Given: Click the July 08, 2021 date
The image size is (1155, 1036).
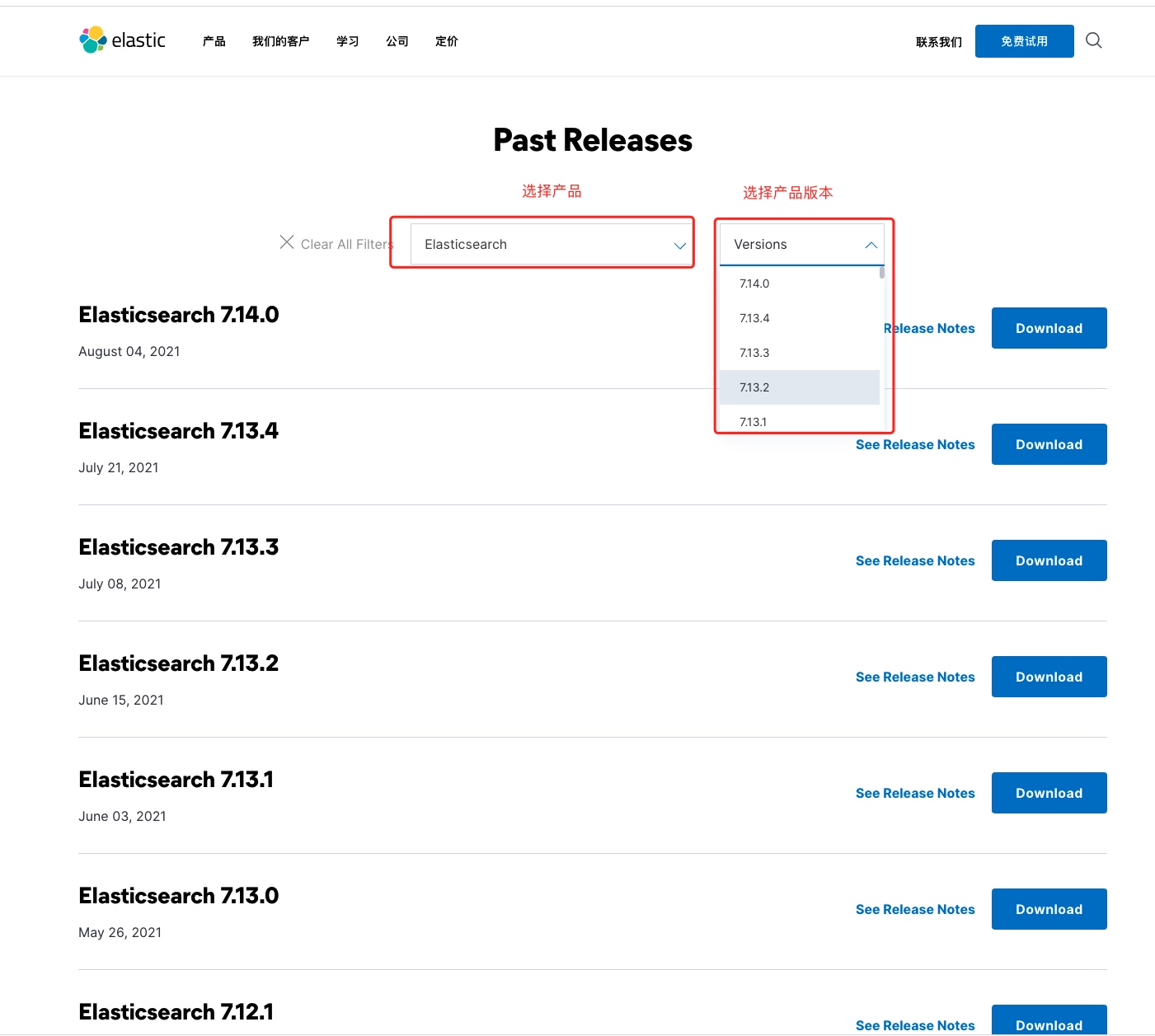Looking at the screenshot, I should [x=120, y=584].
